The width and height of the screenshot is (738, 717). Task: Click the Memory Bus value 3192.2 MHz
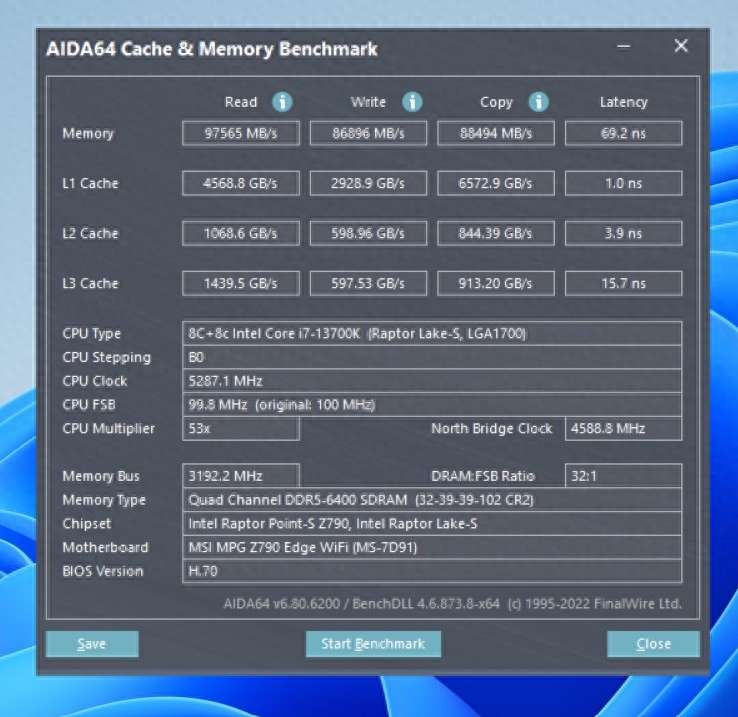[241, 476]
